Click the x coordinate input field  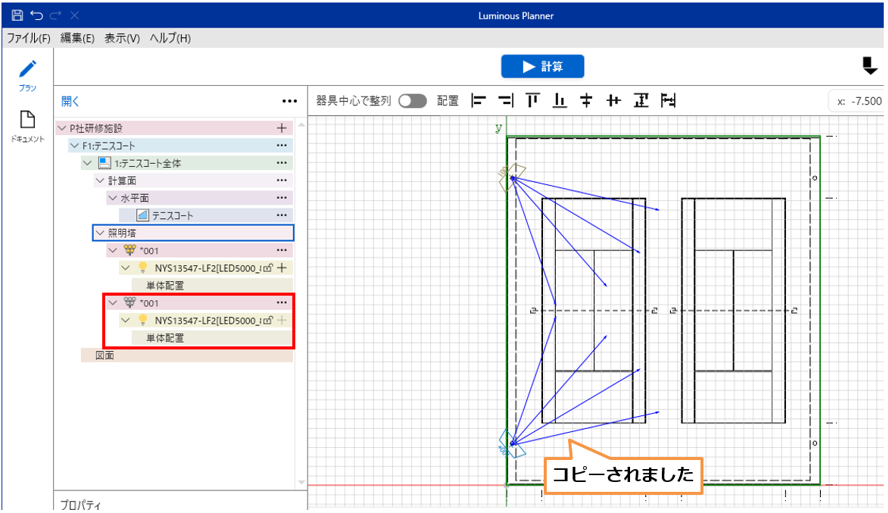[858, 101]
